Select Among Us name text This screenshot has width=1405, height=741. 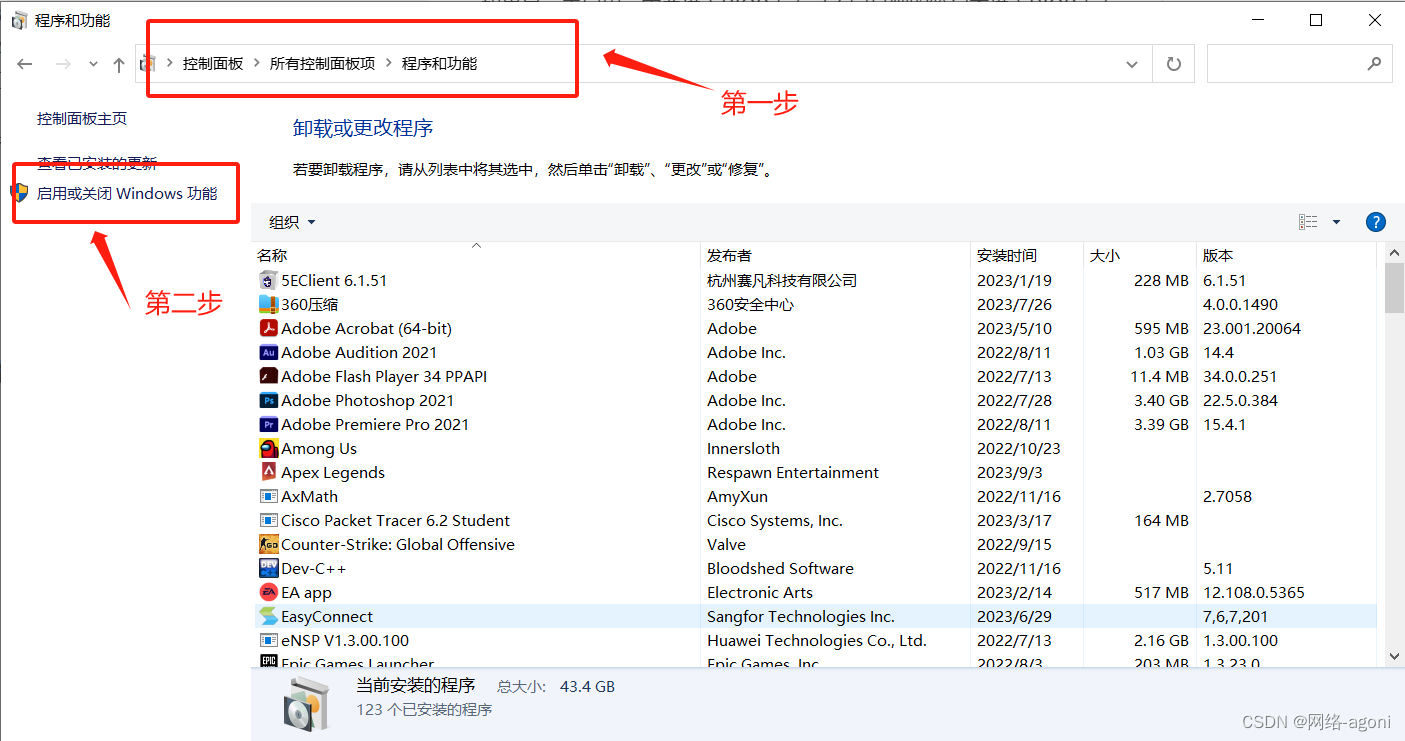click(319, 448)
